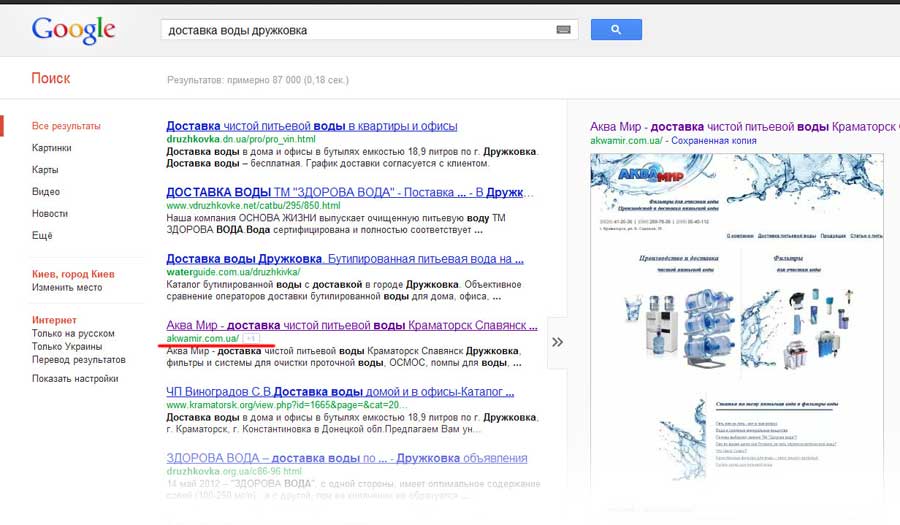This screenshot has height=525, width=900.
Task: Click the akwamir.com.ua URL in the preview pane
Action: (626, 141)
